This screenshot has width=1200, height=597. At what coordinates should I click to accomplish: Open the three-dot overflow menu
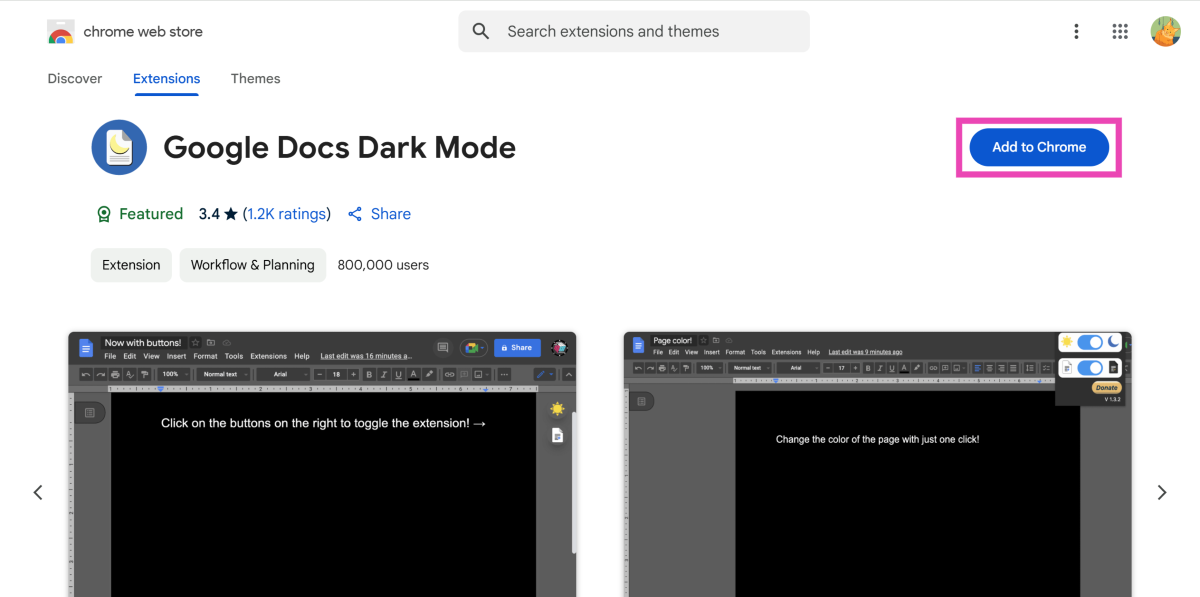pos(1076,31)
